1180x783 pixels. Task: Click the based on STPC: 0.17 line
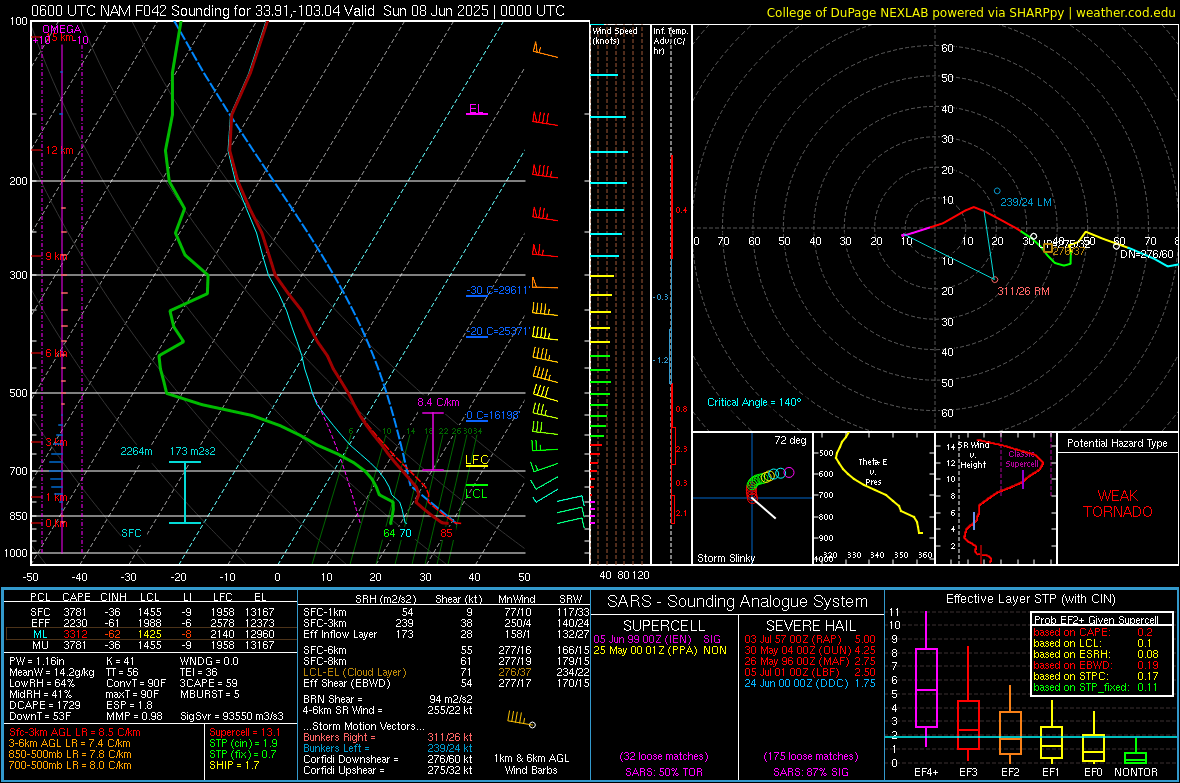(1095, 676)
